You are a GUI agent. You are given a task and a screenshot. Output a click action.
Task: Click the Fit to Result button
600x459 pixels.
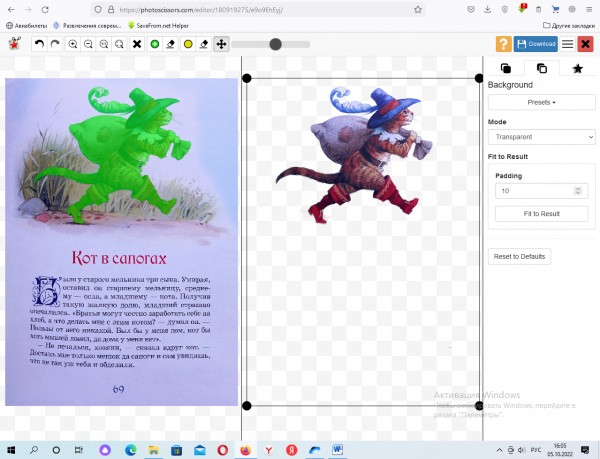tap(541, 213)
